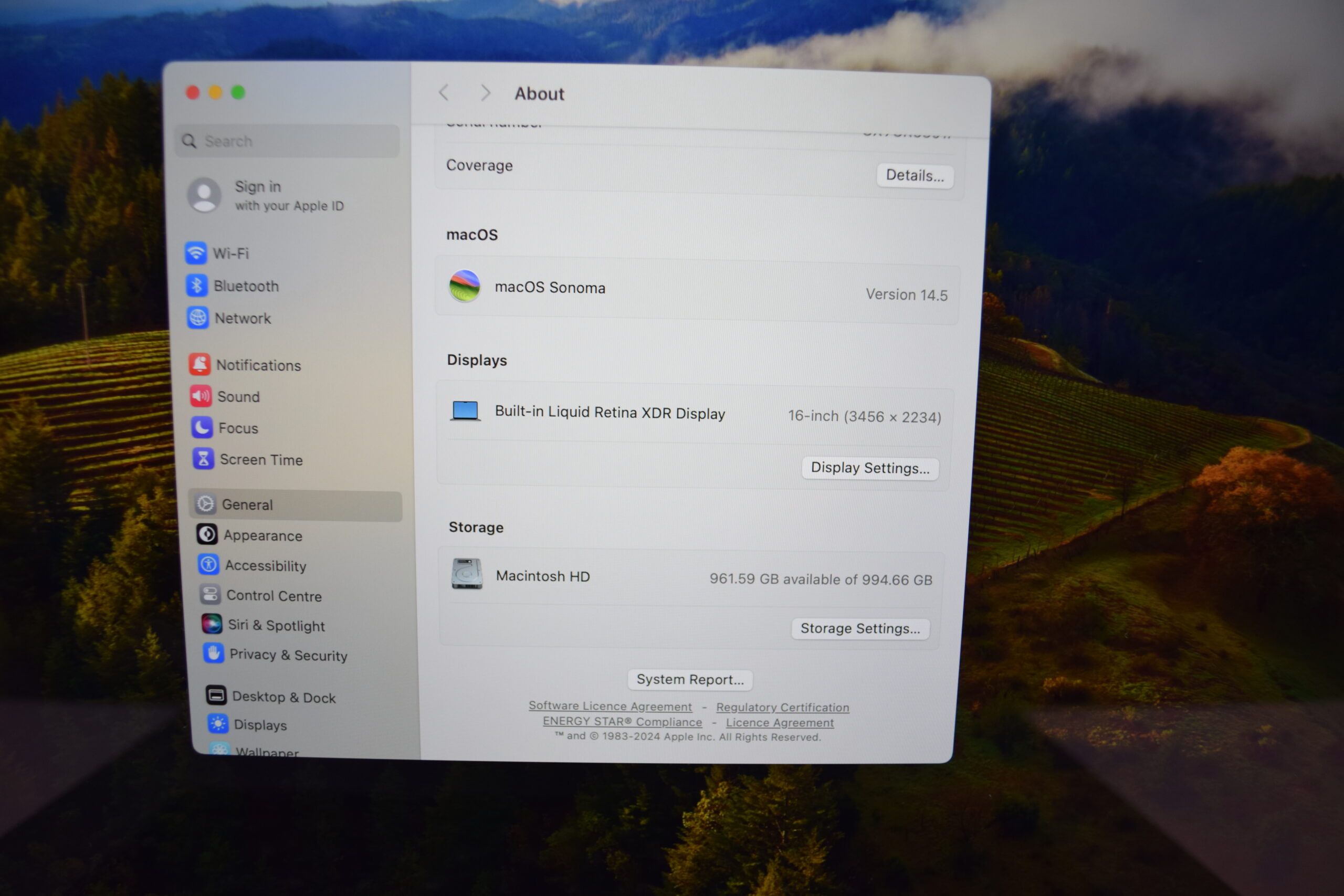Click Built-in Liquid Retina XDR Display text
Image resolution: width=1344 pixels, height=896 pixels.
click(610, 413)
